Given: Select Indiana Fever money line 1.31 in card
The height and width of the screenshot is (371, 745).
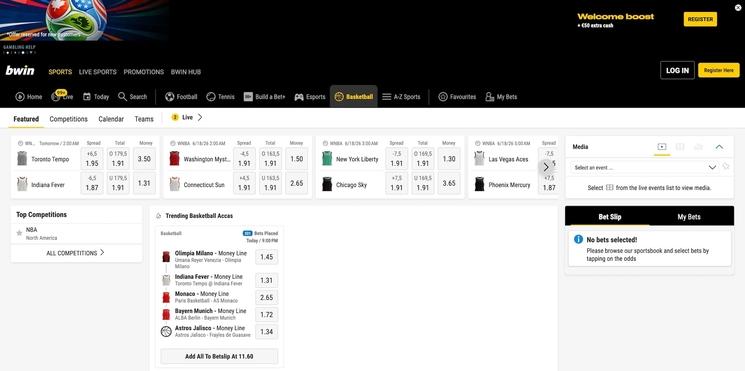Looking at the screenshot, I should pyautogui.click(x=144, y=184).
